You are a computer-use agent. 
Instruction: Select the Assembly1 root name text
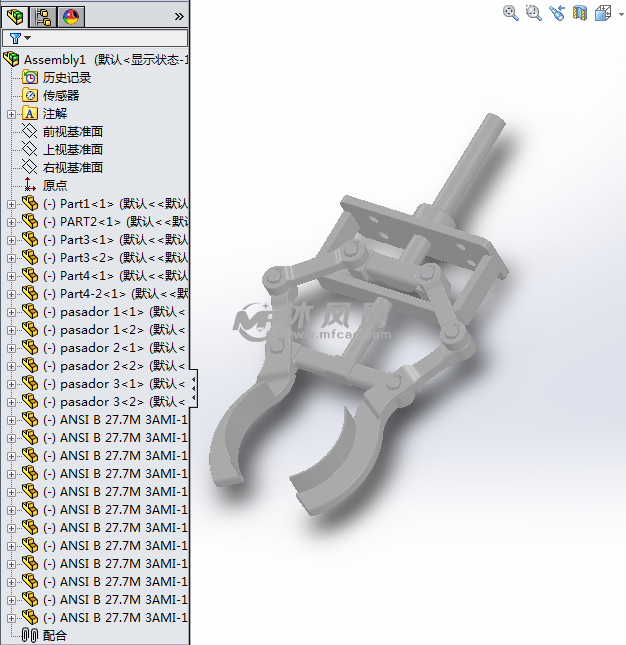click(54, 60)
